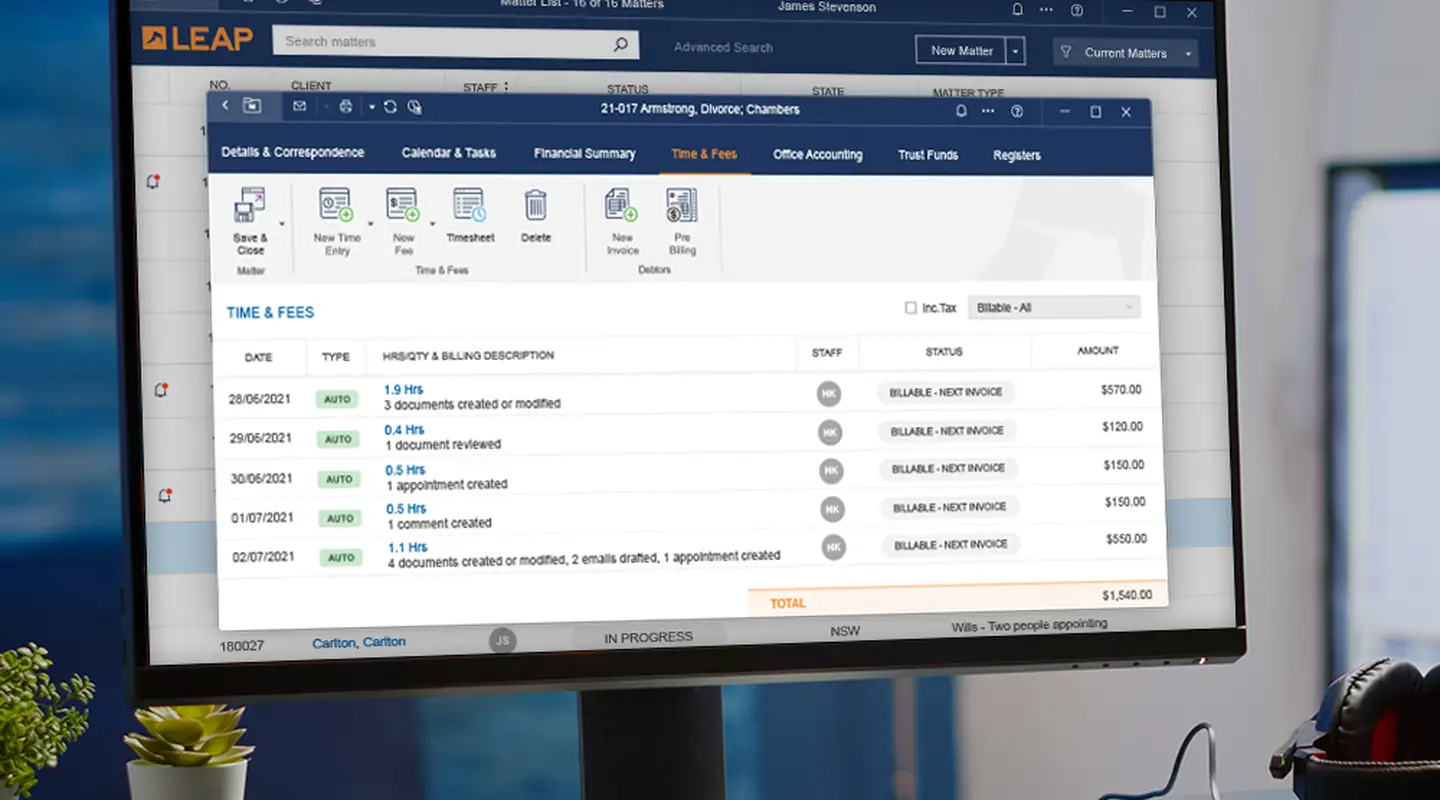Open the matter folder icon in title bar
The width and height of the screenshot is (1440, 800).
[251, 105]
